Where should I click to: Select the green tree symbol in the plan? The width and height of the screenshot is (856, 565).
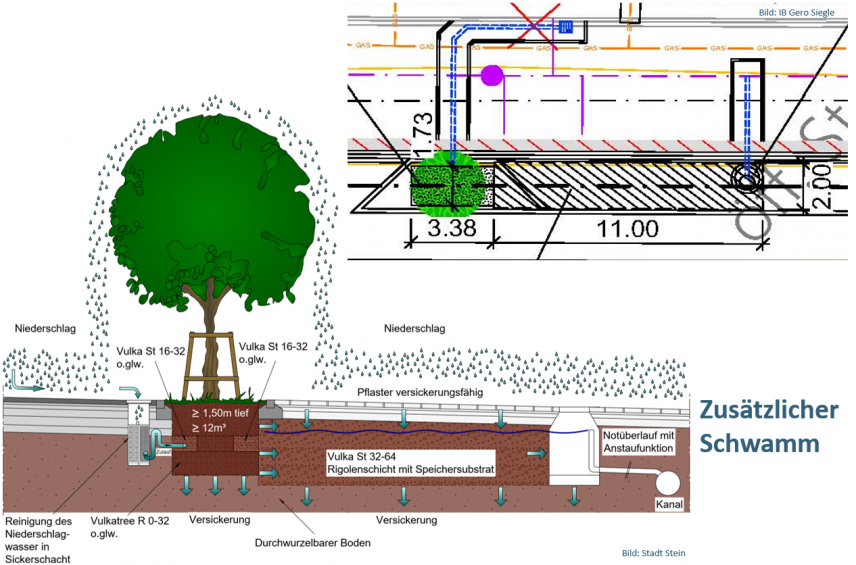[x=449, y=183]
